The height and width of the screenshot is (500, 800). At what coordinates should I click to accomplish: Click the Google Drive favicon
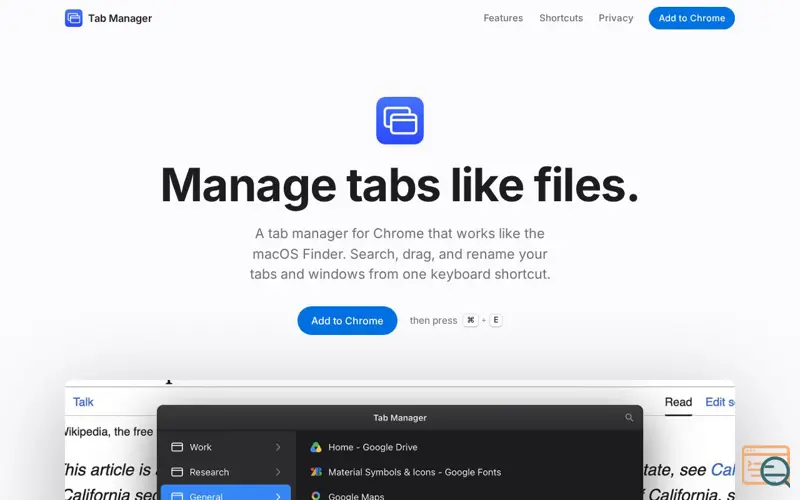316,447
